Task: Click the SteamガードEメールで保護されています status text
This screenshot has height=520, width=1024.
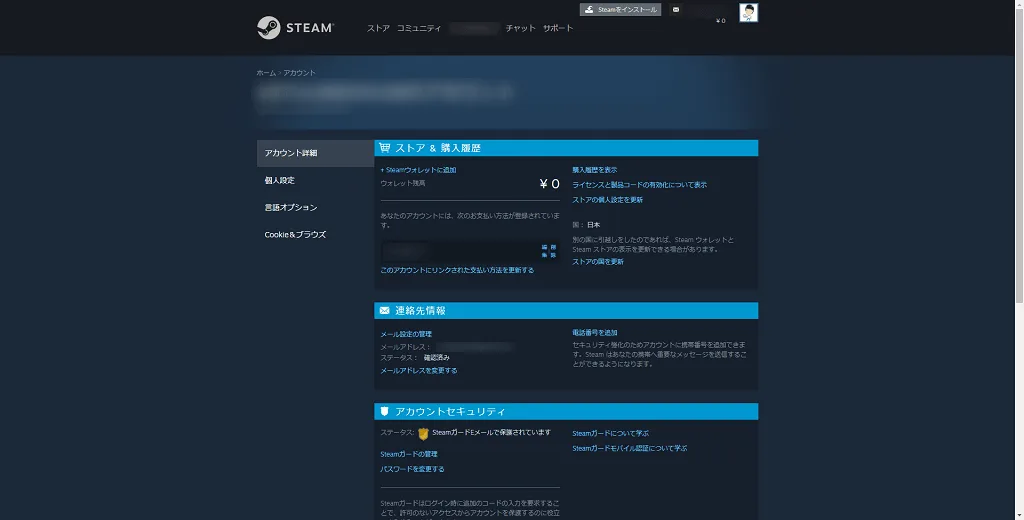Action: pos(491,432)
